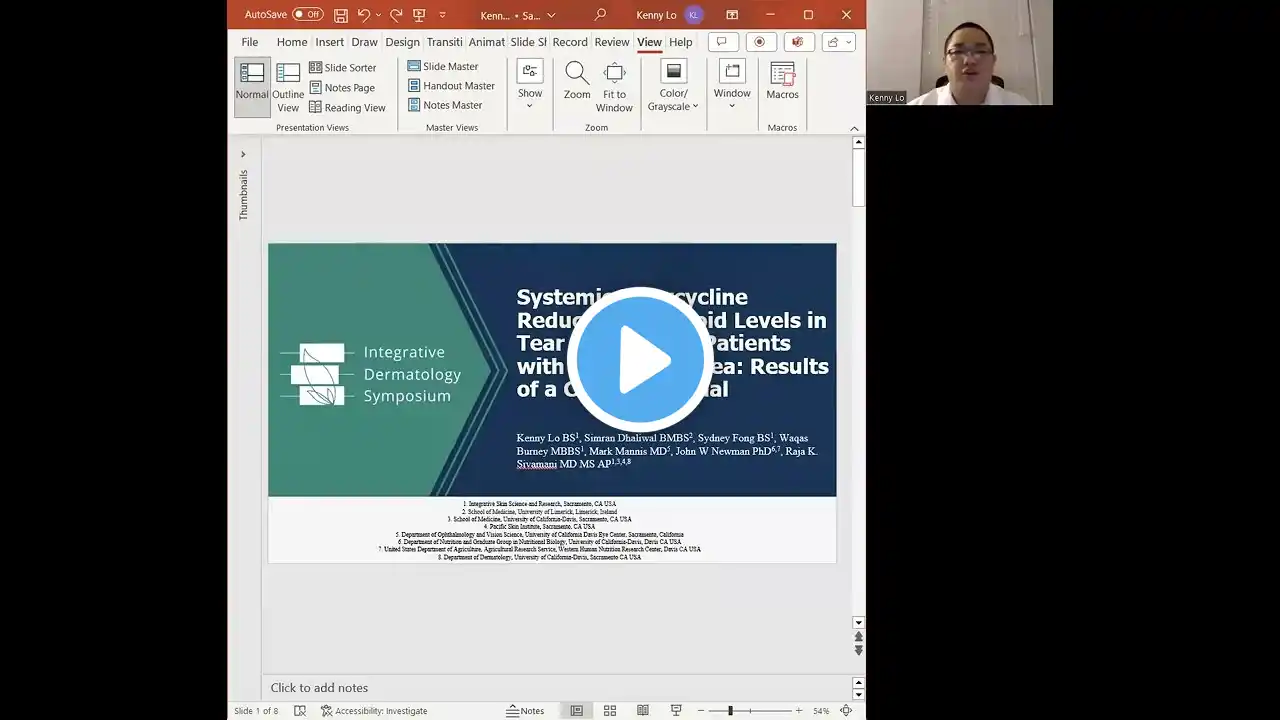1280x720 pixels.
Task: Toggle the Notes pane from status bar
Action: 525,711
